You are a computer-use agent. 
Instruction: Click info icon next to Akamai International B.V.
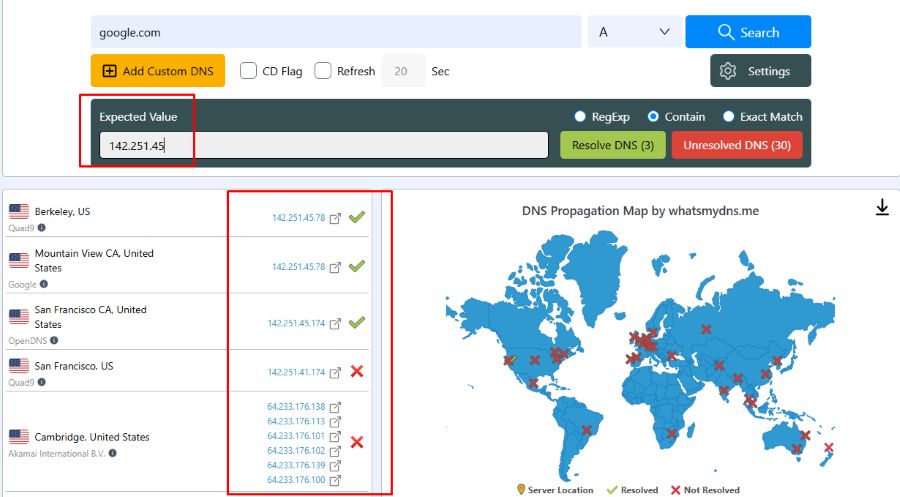pyautogui.click(x=112, y=453)
